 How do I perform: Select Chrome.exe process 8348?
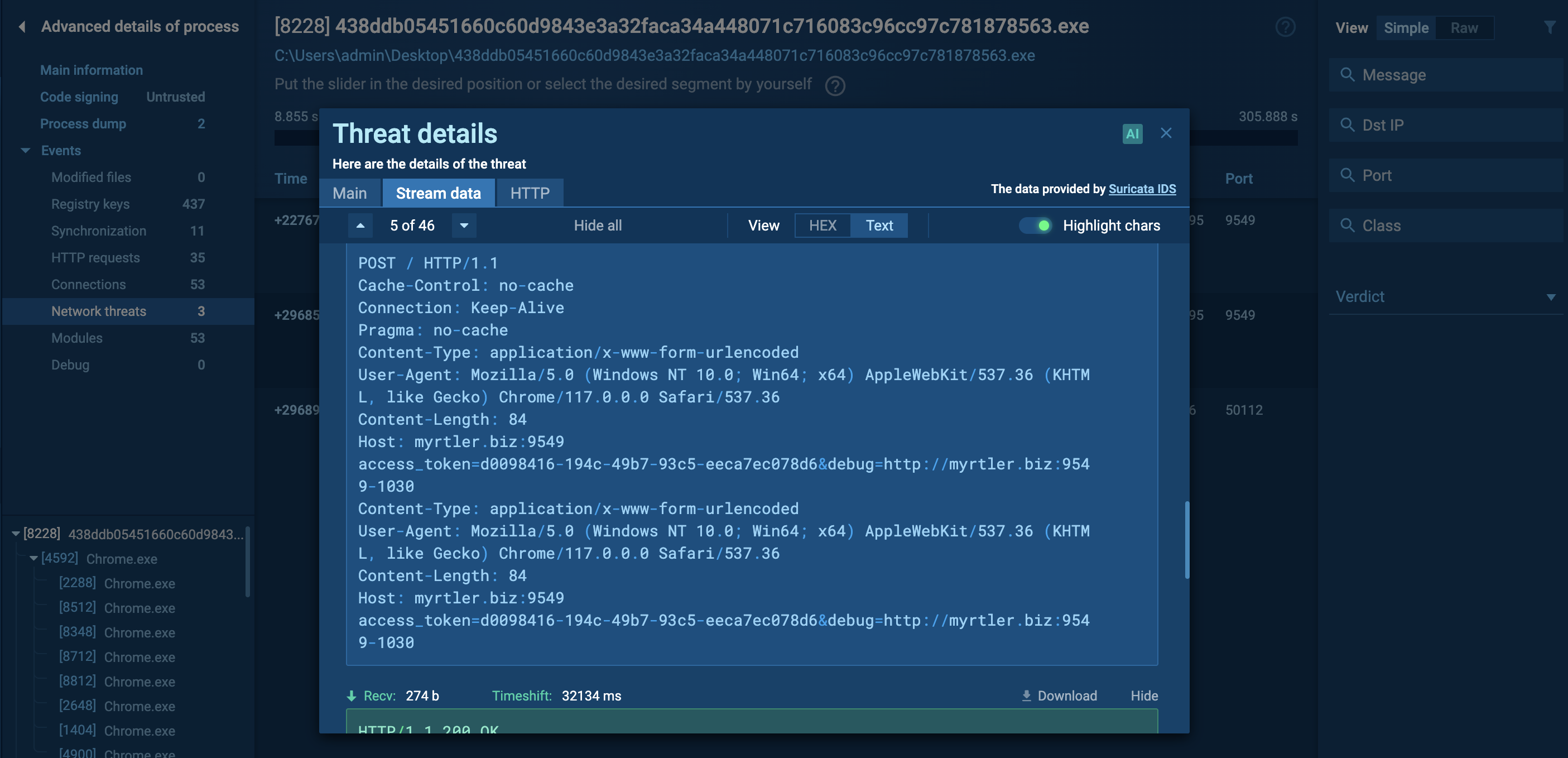point(117,632)
